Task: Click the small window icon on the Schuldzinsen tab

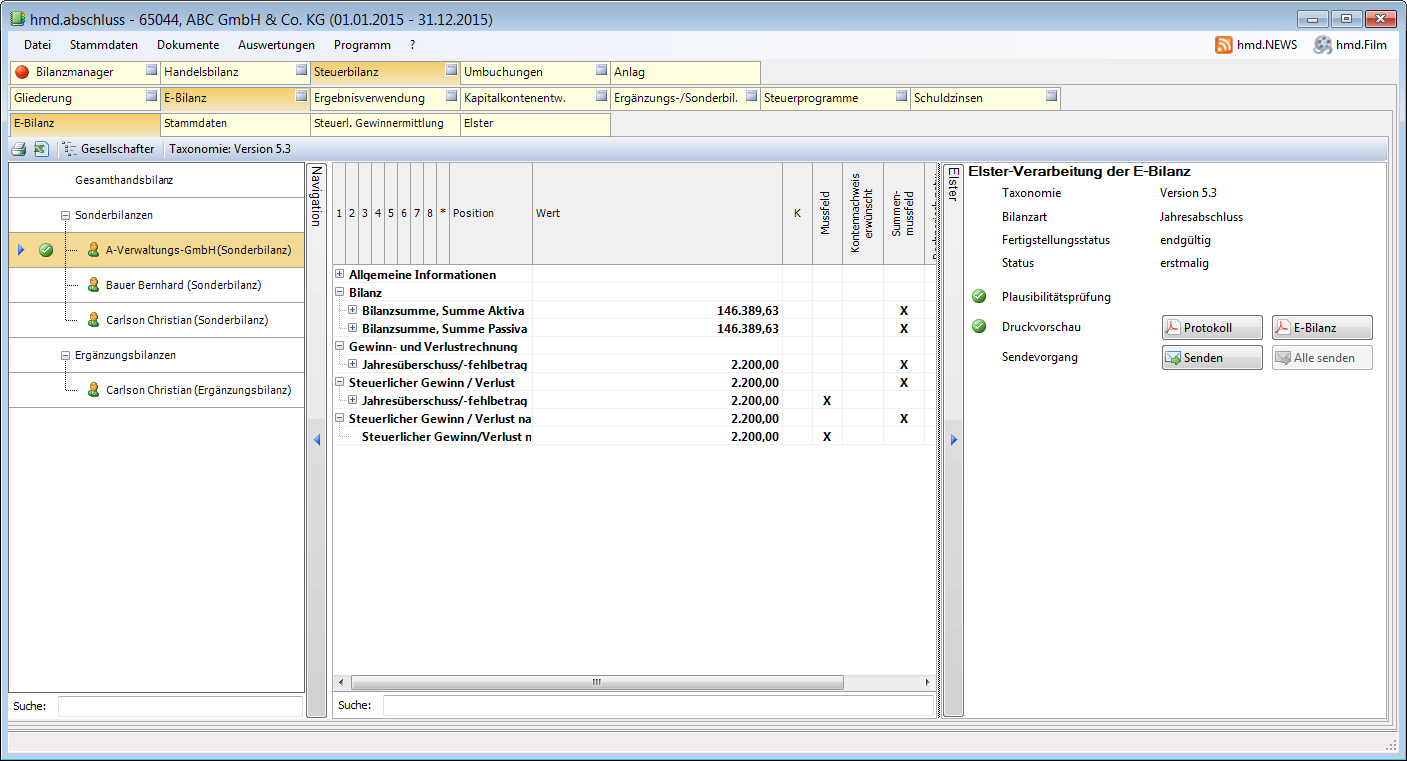Action: coord(1051,97)
